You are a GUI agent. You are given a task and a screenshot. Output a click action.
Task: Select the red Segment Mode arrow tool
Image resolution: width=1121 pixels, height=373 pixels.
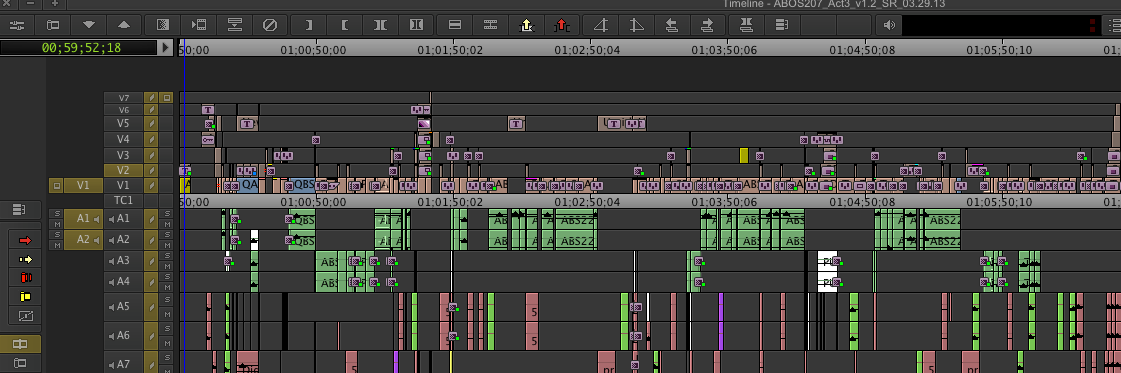25,240
